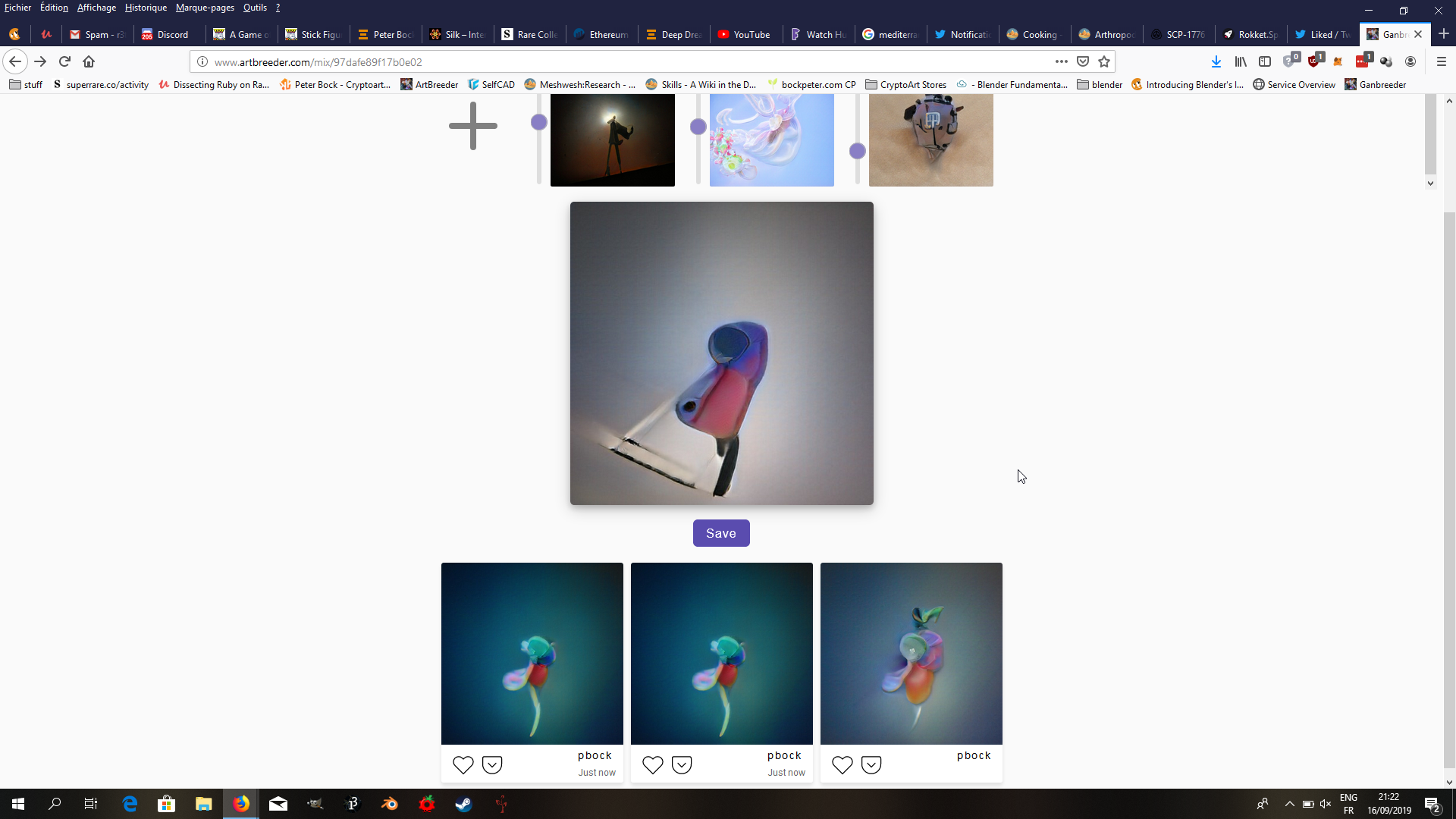Open dropdown under third pbock image

(871, 764)
